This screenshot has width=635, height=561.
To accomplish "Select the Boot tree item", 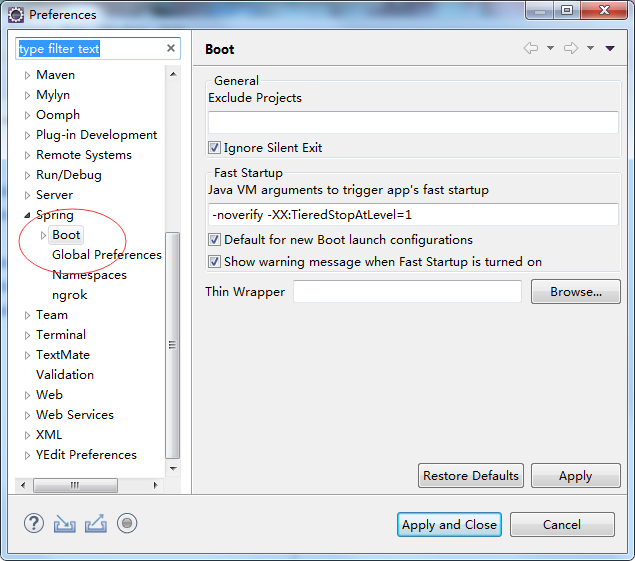I will (x=66, y=235).
